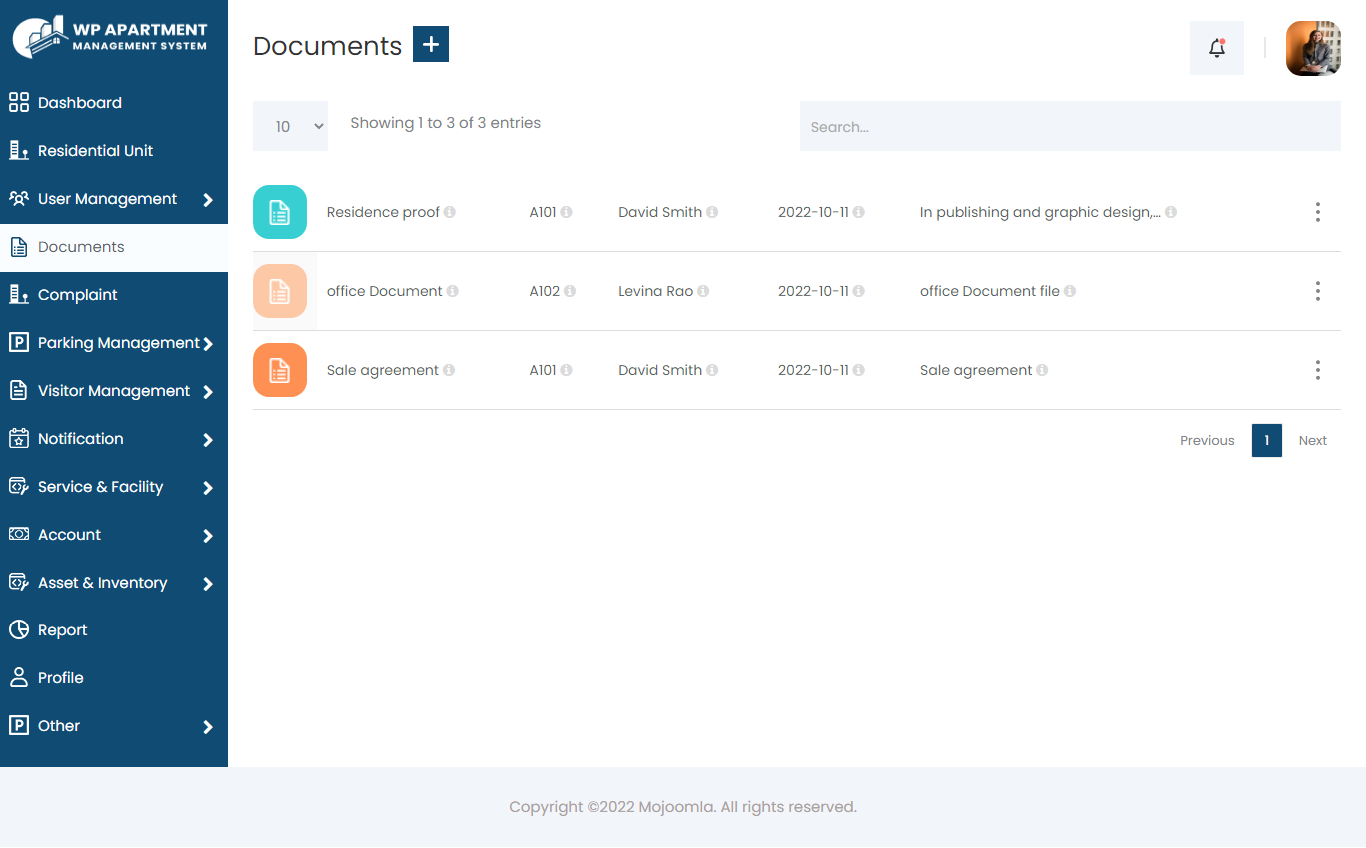The image size is (1366, 848).
Task: Open the entries per page dropdown
Action: coord(290,126)
